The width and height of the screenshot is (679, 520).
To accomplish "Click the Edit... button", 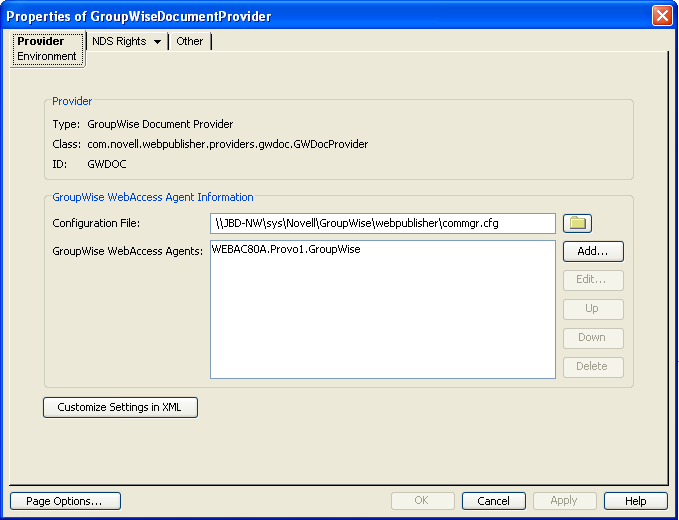I will tap(593, 280).
